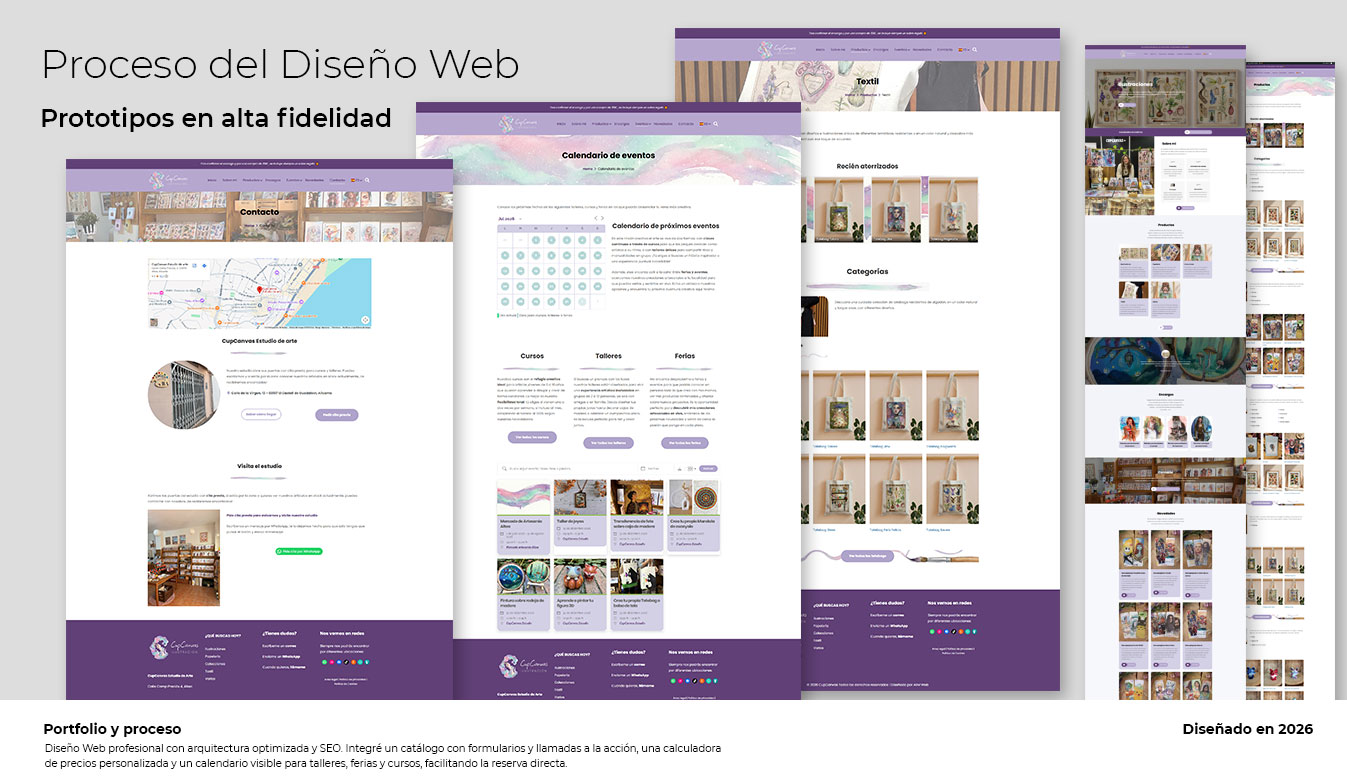
Task: Open Crea tu propio Totebag event card
Action: tap(638, 593)
